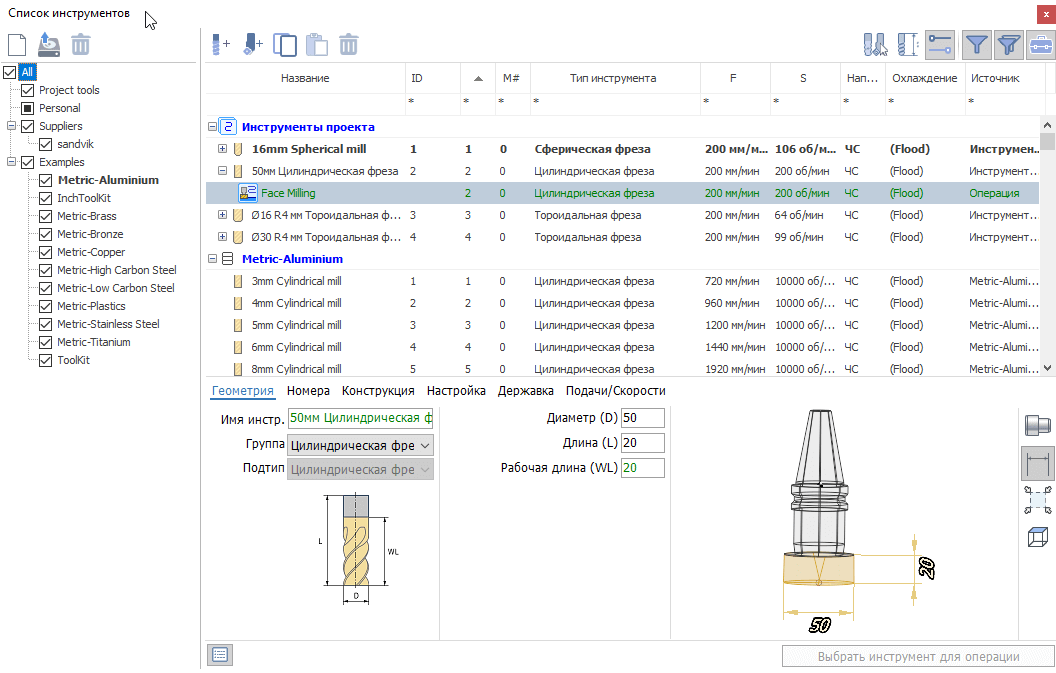
Task: Click the Диаметр (D) input field
Action: click(x=642, y=418)
